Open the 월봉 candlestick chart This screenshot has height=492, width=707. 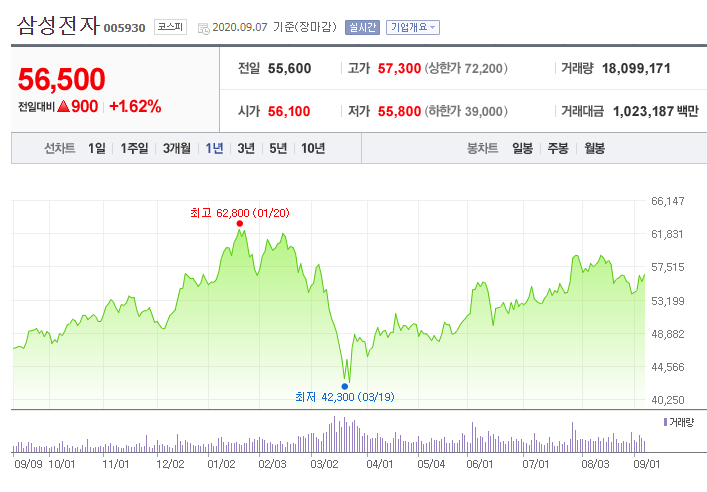(595, 148)
